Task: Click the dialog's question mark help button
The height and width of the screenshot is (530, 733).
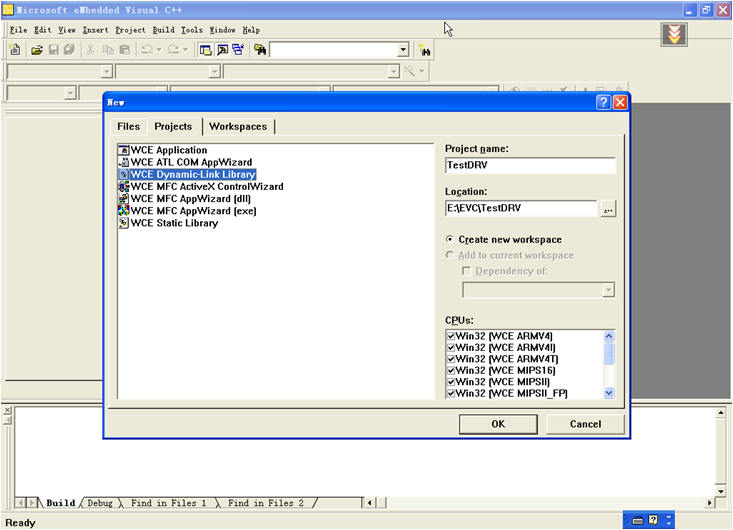Action: (x=603, y=102)
